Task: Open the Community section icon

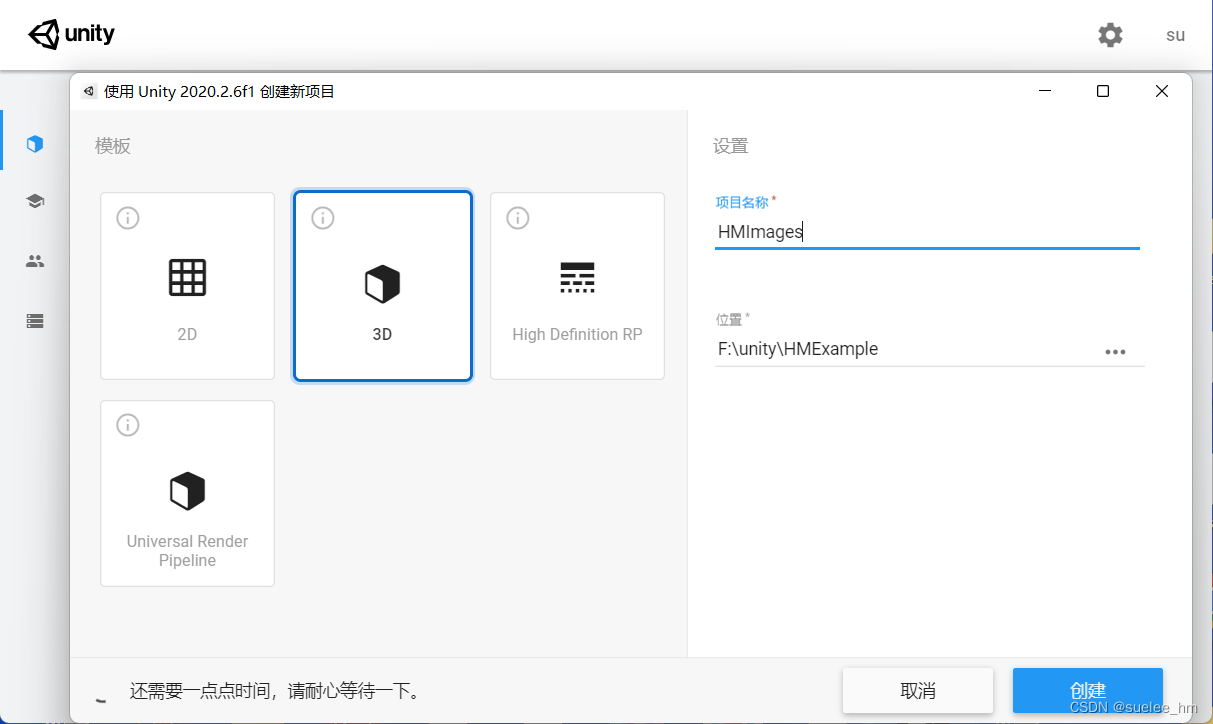Action: [35, 260]
